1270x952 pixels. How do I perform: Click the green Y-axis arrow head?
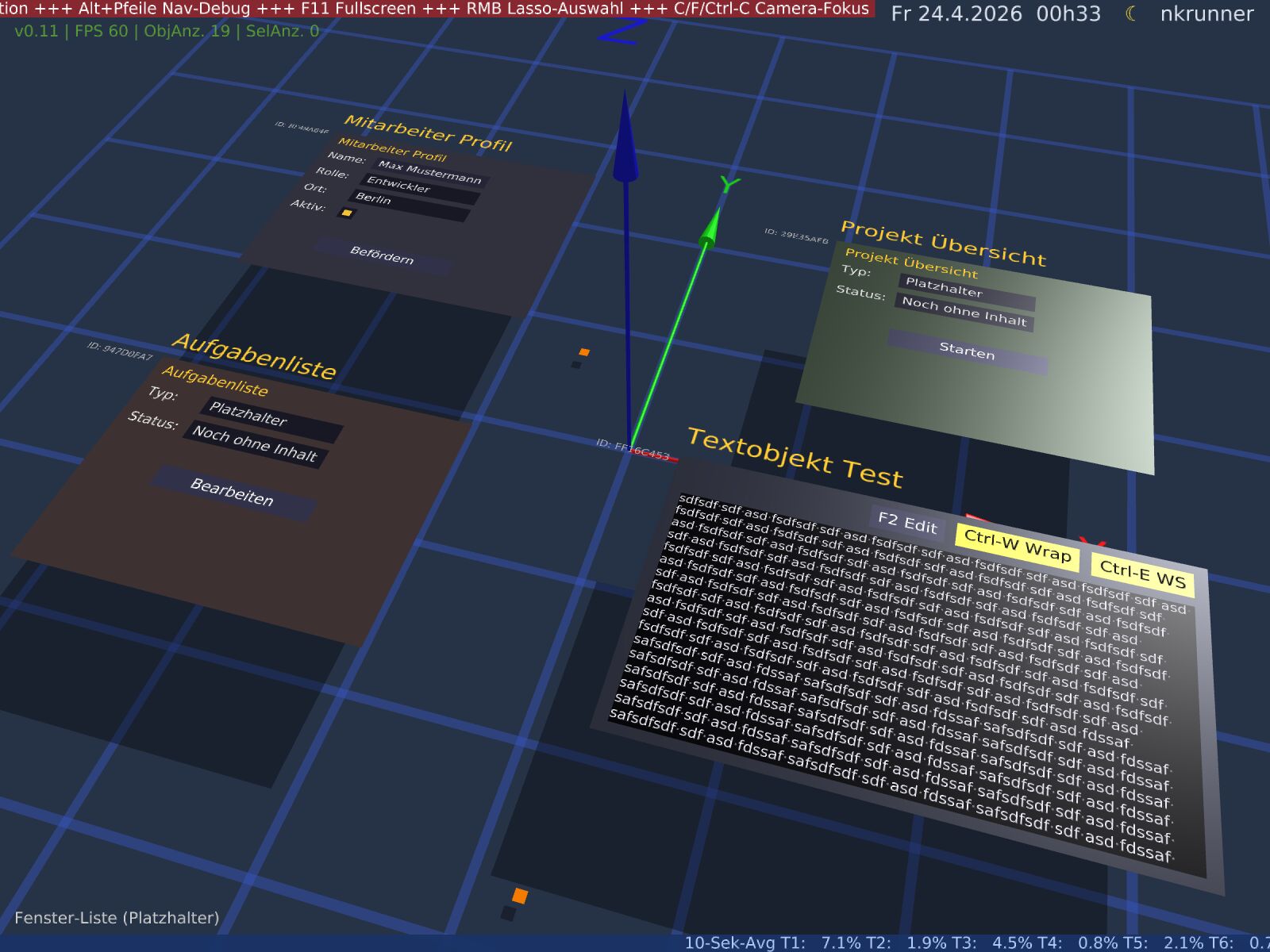pyautogui.click(x=711, y=228)
